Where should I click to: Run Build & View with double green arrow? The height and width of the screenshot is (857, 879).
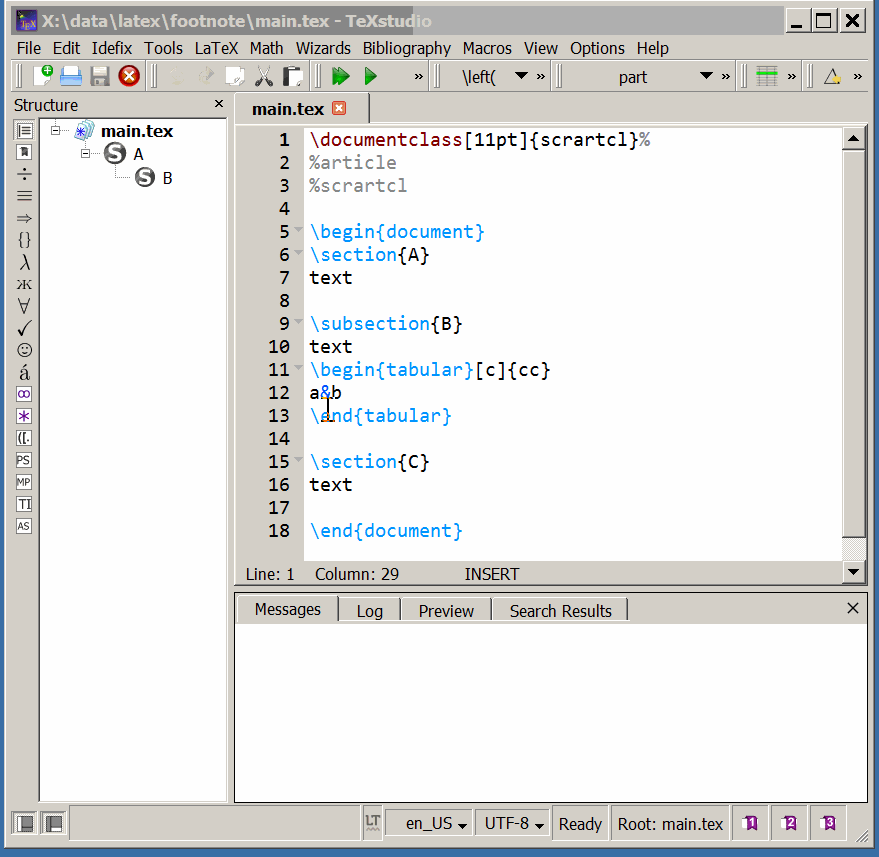[x=340, y=75]
